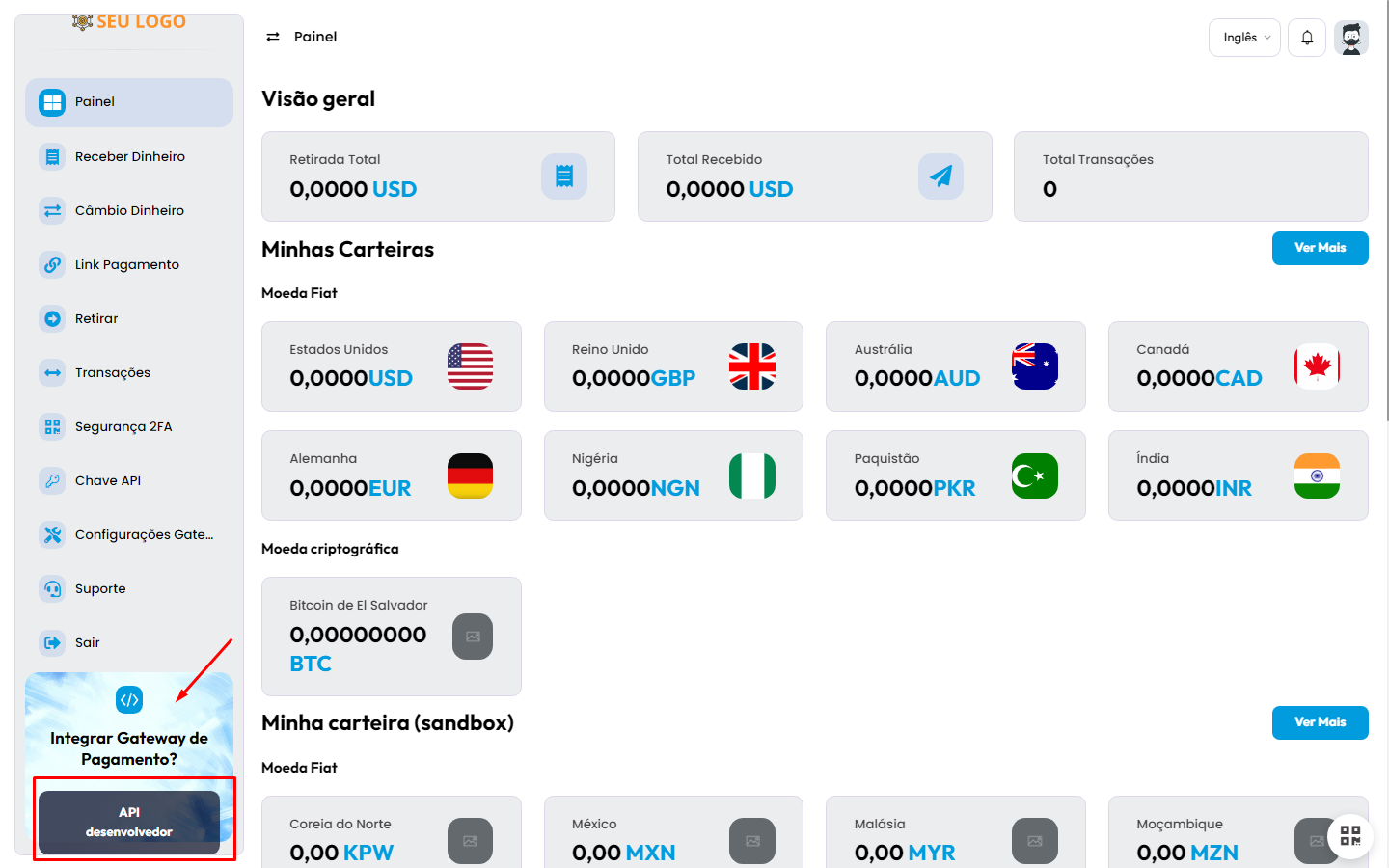Click the Sair logout option
Screen dimensions: 1389x868
pyautogui.click(x=87, y=642)
